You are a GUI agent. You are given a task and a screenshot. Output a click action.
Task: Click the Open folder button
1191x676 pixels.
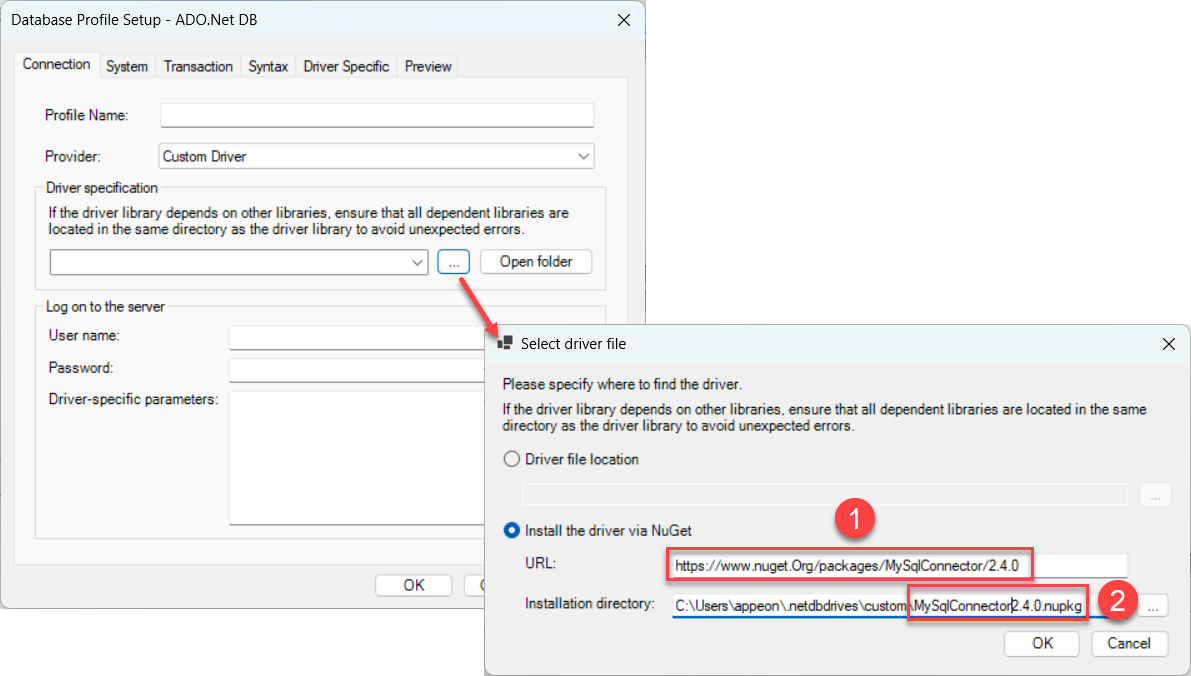(536, 262)
